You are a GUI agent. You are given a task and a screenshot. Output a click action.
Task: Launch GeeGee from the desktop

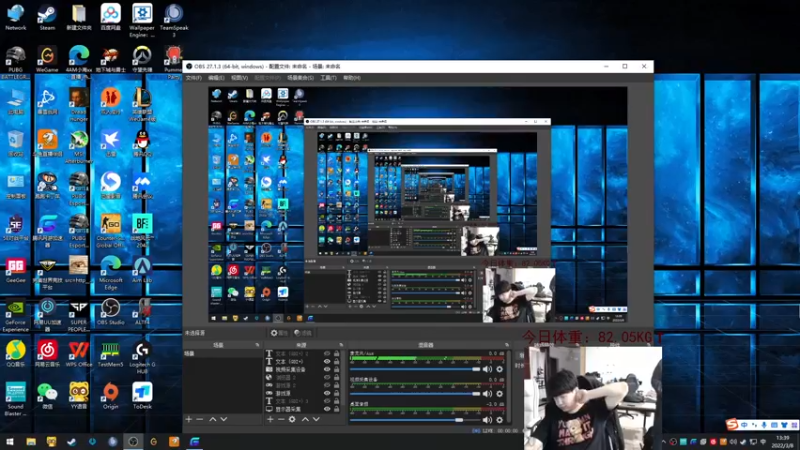[x=15, y=270]
